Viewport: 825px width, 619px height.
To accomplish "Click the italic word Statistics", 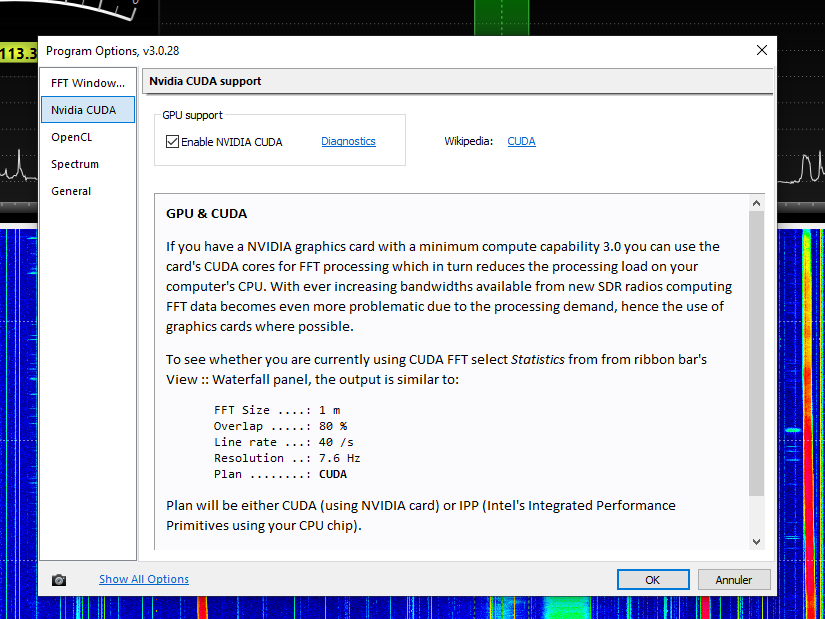I will pyautogui.click(x=538, y=360).
